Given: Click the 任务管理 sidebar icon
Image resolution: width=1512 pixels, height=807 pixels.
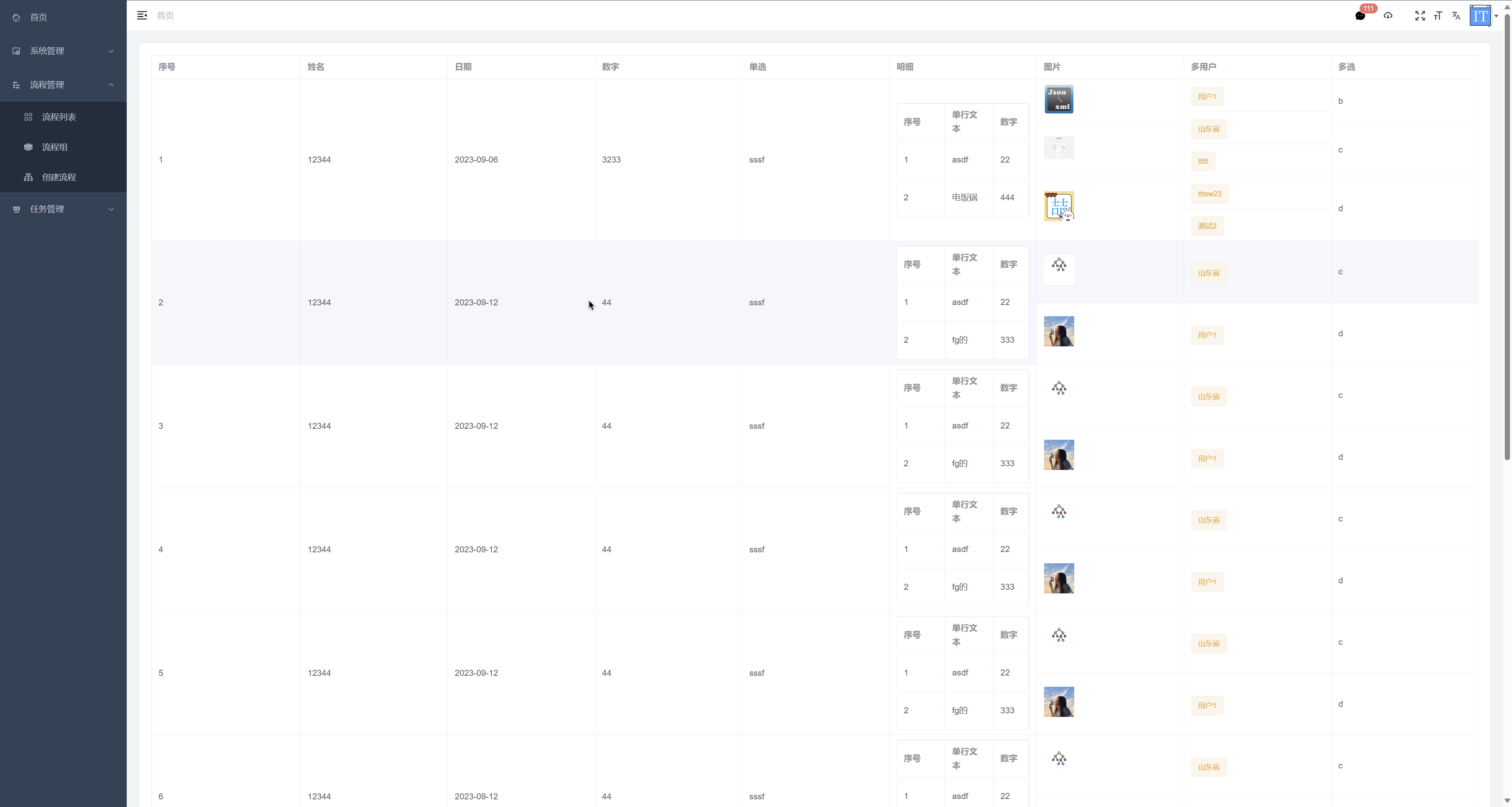Looking at the screenshot, I should 16,209.
